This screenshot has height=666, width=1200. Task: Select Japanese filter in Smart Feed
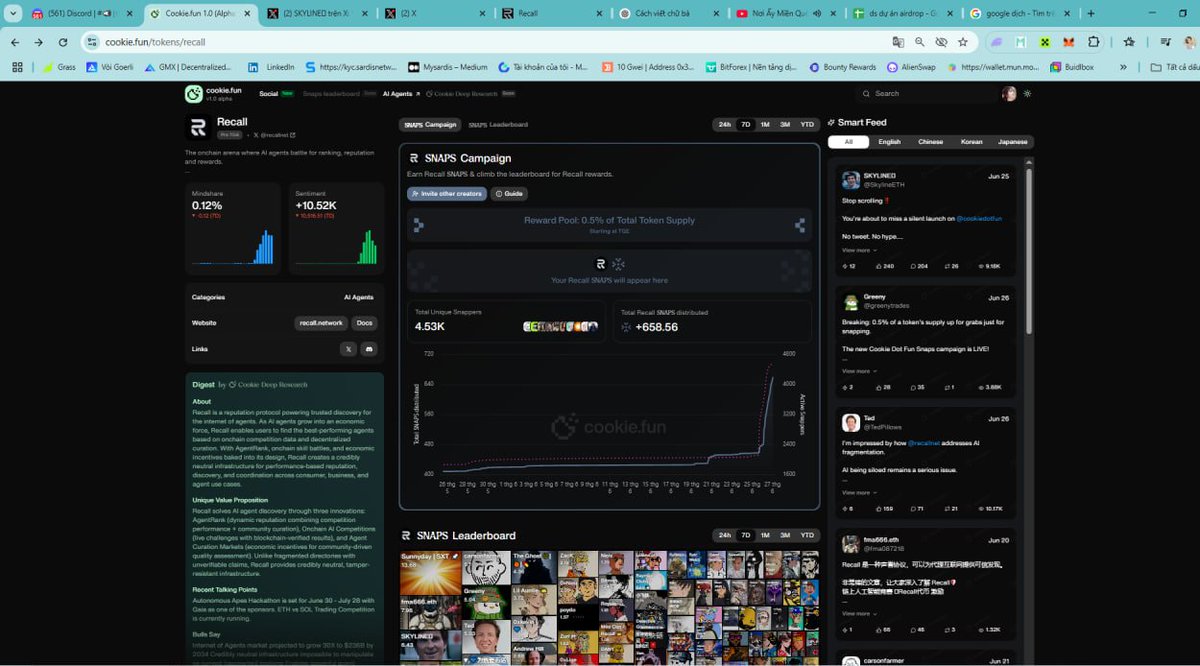click(1012, 142)
